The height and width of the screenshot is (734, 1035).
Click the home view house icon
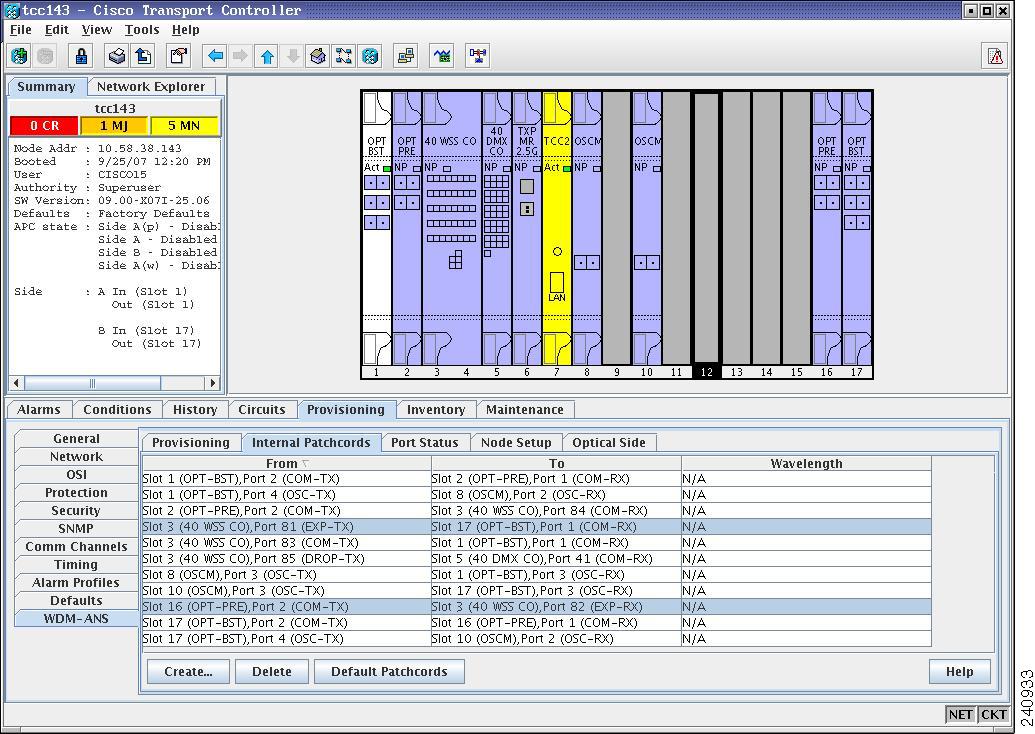point(317,56)
